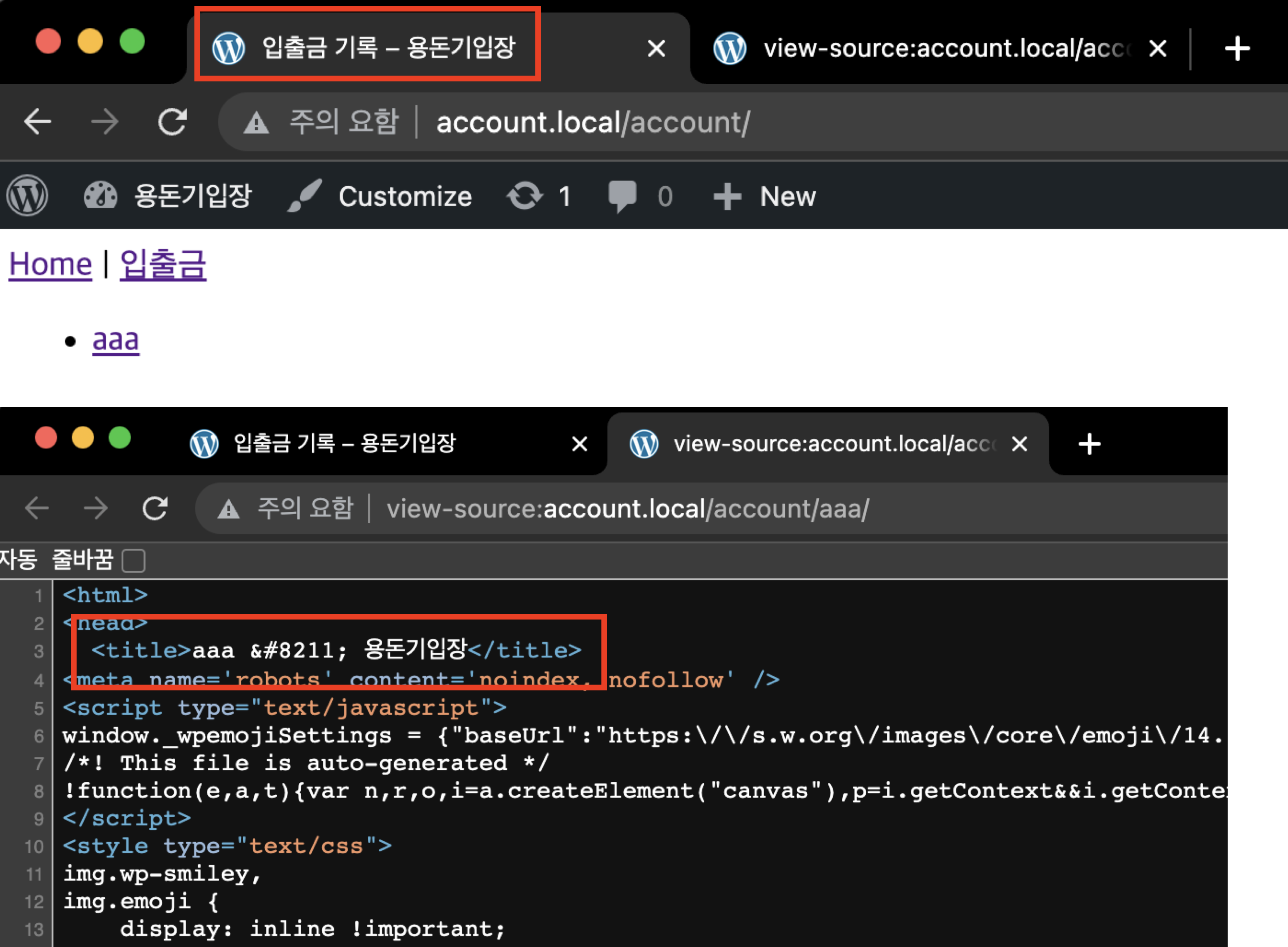
Task: Reload the account.local/account page
Action: (x=172, y=122)
